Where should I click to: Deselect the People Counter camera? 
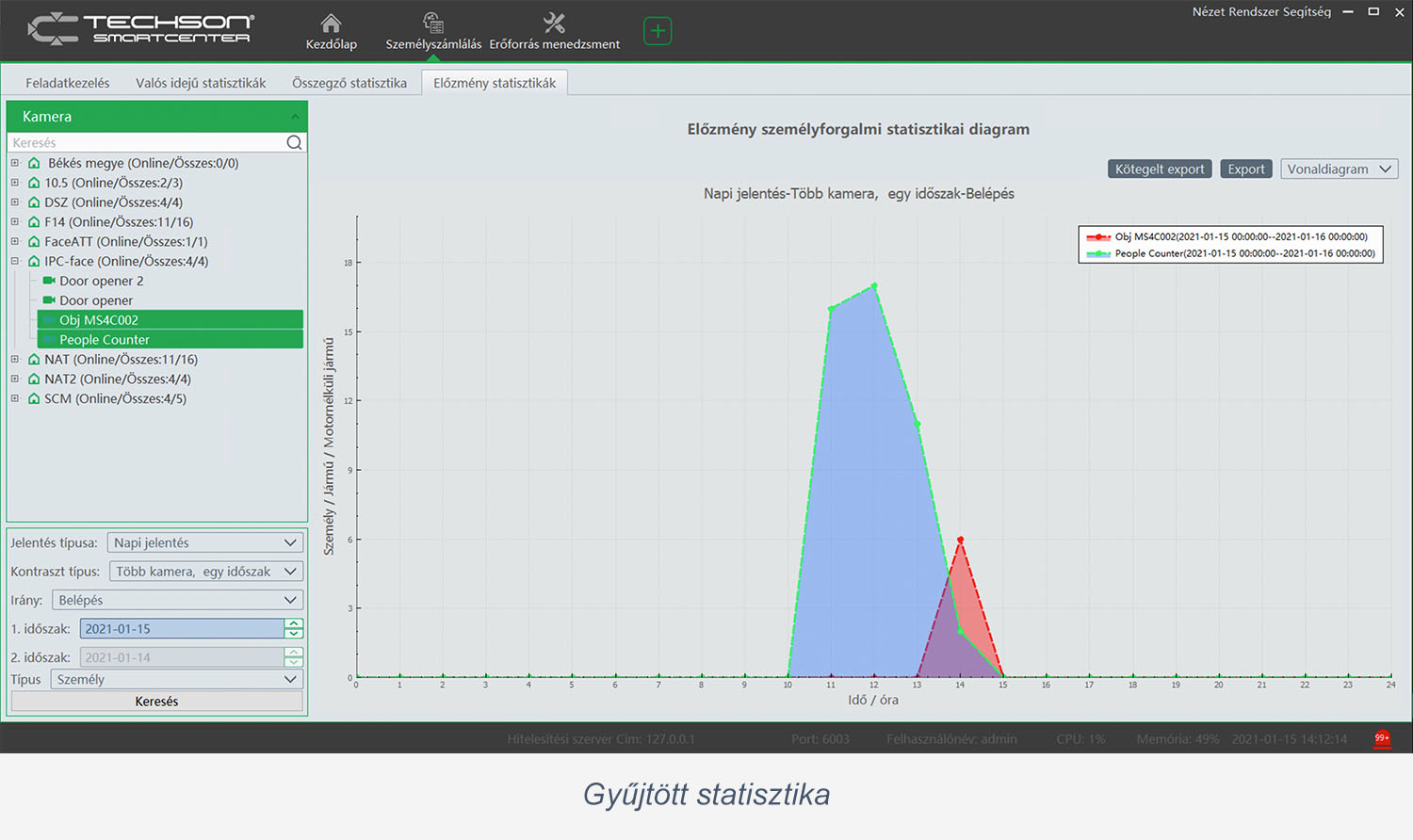click(105, 340)
